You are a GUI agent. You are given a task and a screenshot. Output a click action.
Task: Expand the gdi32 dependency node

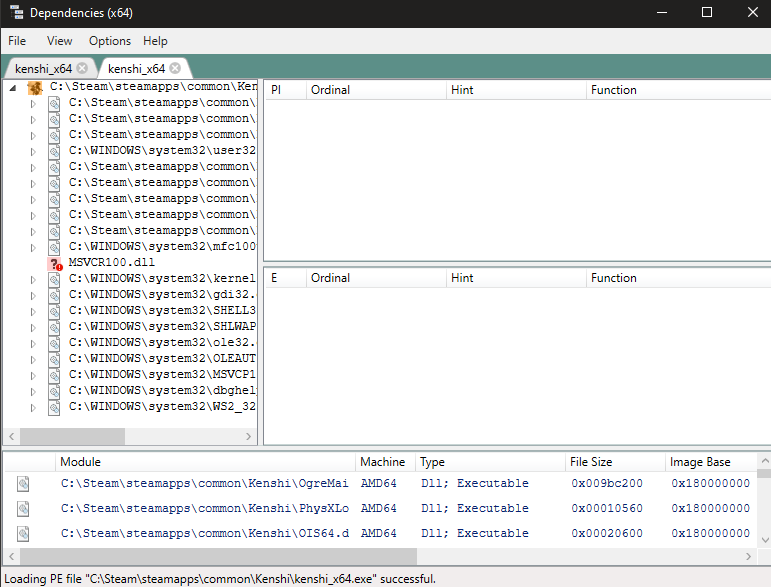(33, 296)
